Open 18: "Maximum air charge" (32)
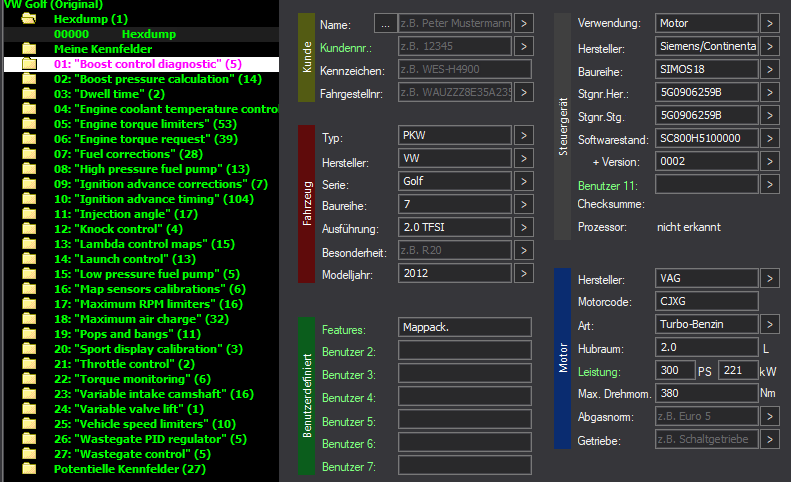 click(141, 319)
